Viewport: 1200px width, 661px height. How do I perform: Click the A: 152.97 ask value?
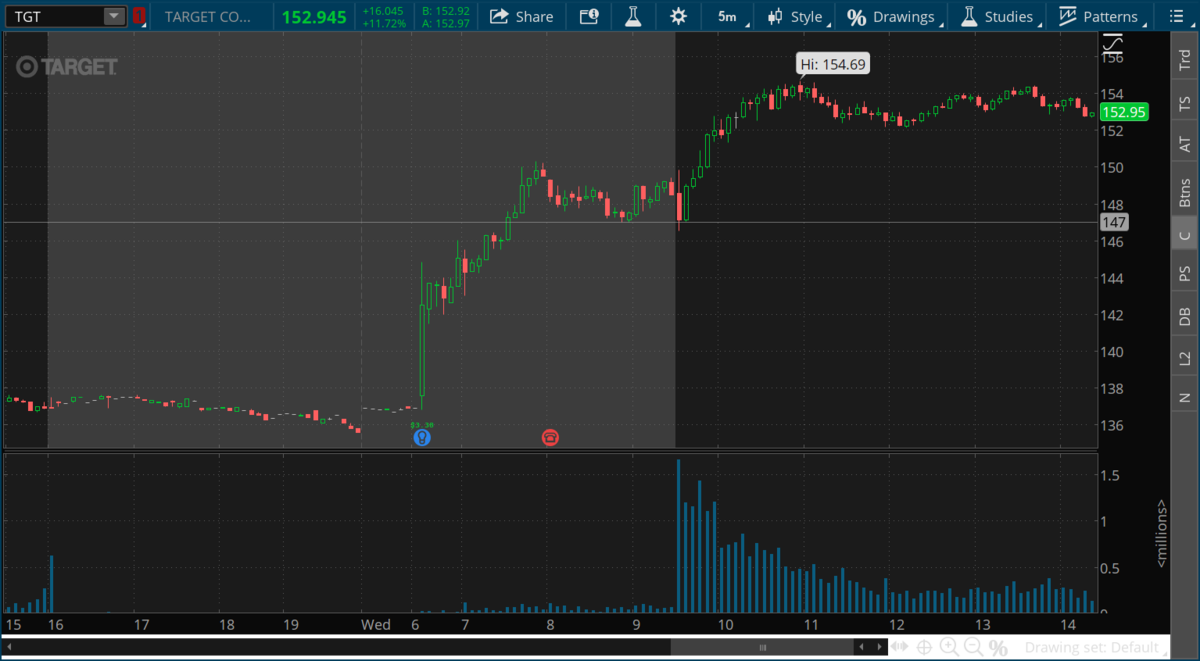click(446, 23)
